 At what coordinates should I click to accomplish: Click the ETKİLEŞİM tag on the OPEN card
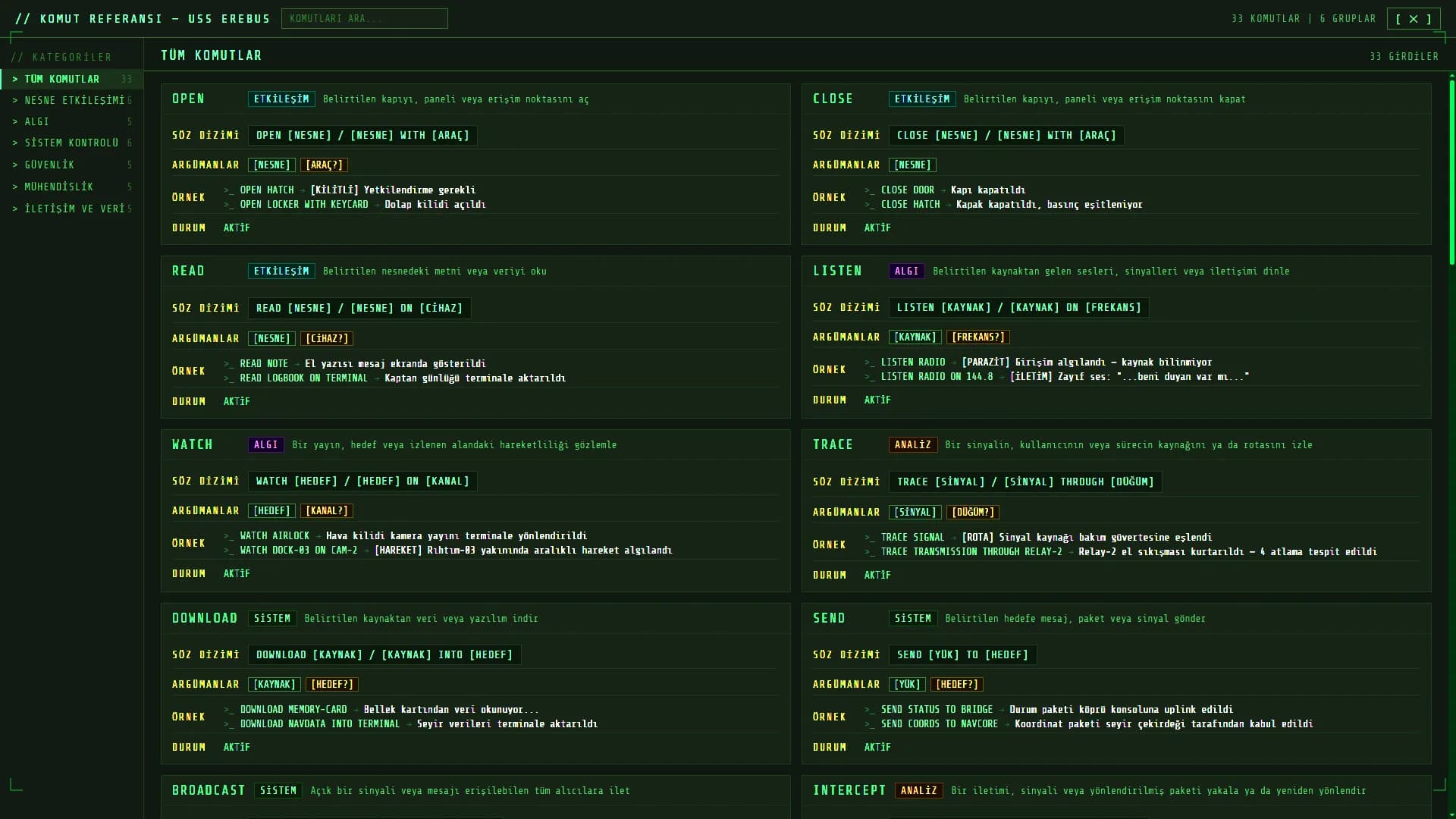pos(281,99)
